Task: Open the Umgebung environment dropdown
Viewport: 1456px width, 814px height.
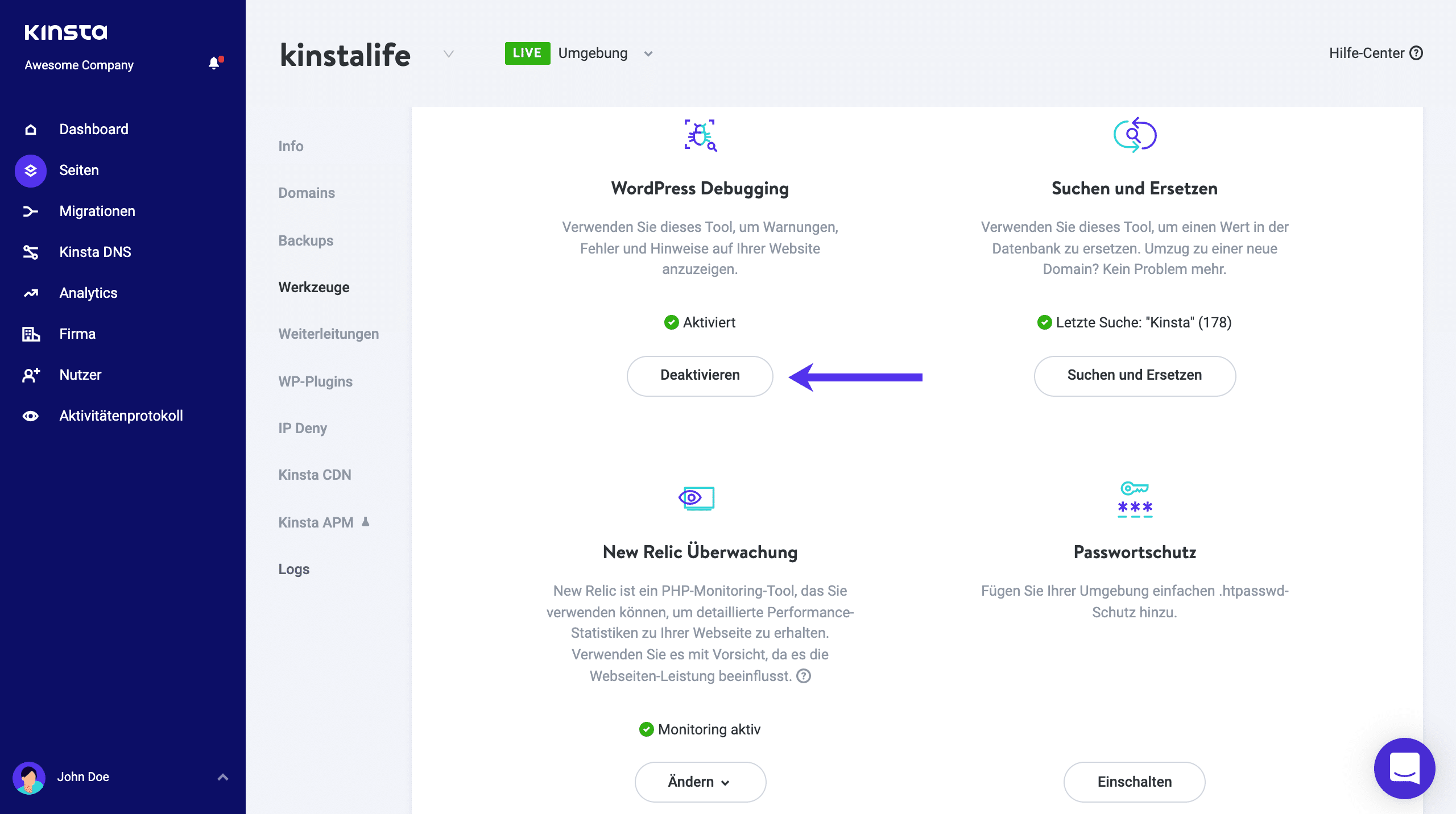Action: [648, 54]
